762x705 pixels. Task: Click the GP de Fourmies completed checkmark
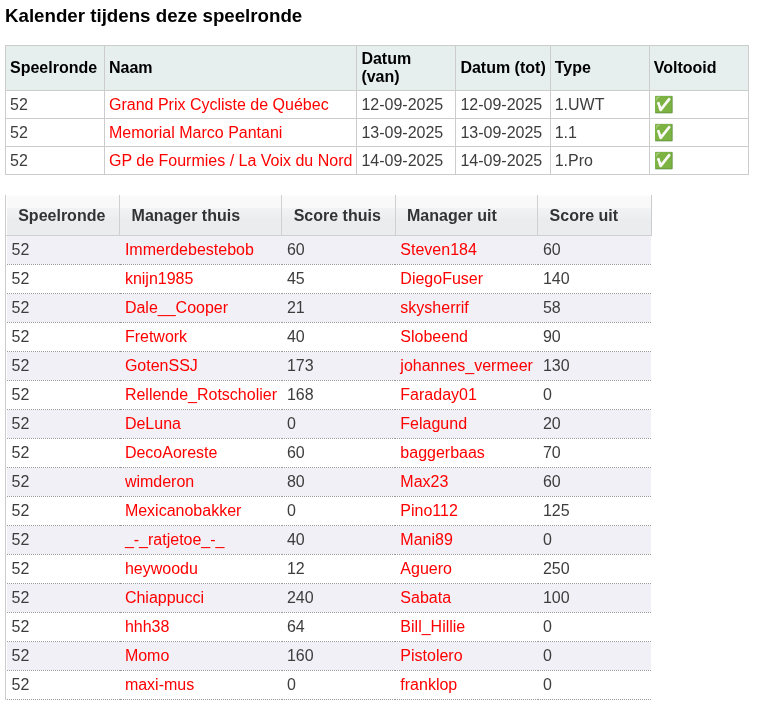pyautogui.click(x=663, y=161)
